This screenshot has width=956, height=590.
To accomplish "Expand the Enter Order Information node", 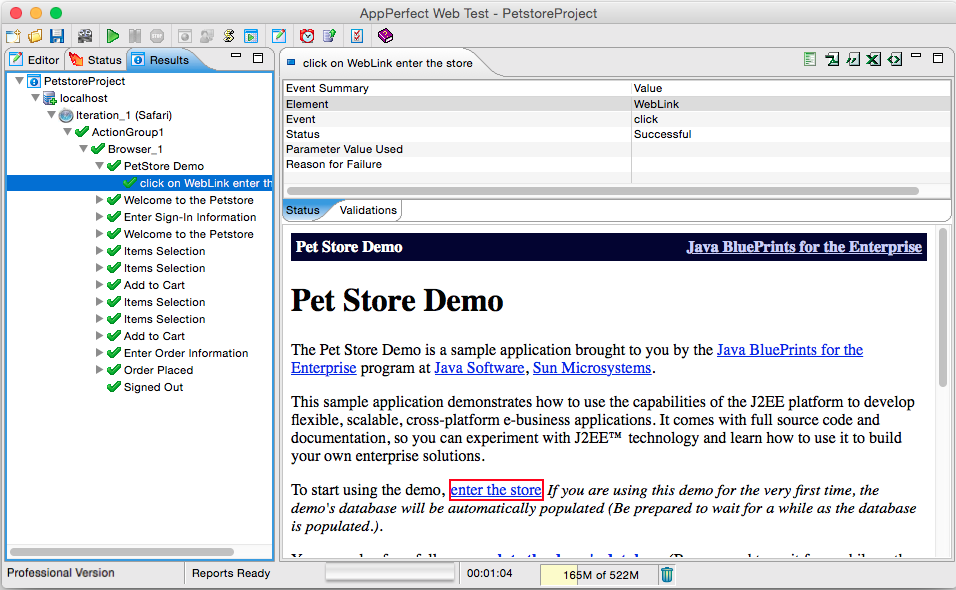I will (99, 352).
